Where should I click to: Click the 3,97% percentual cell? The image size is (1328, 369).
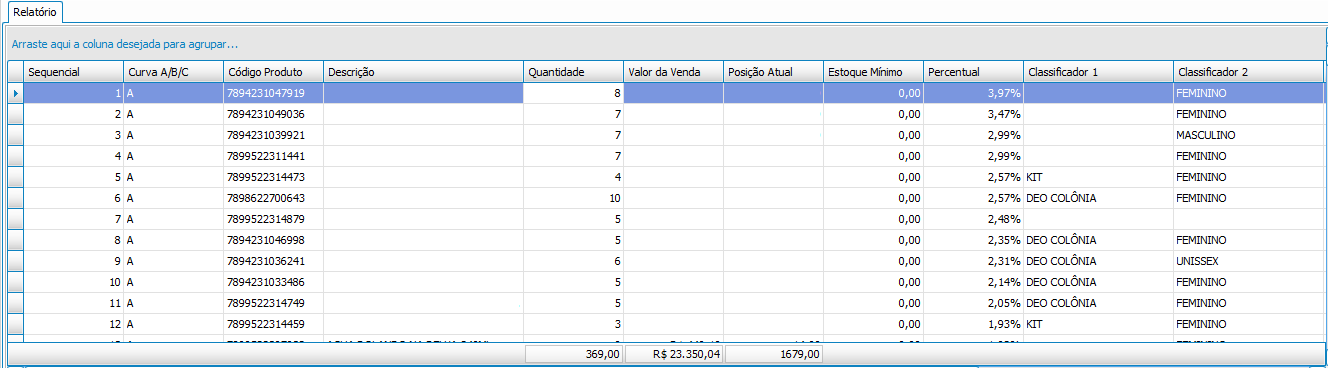(974, 93)
